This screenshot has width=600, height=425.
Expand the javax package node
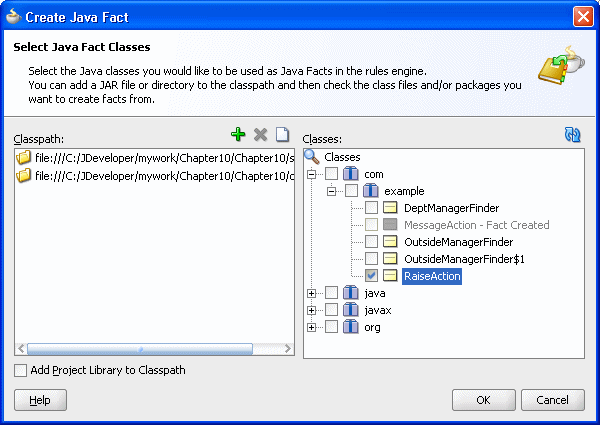point(311,310)
